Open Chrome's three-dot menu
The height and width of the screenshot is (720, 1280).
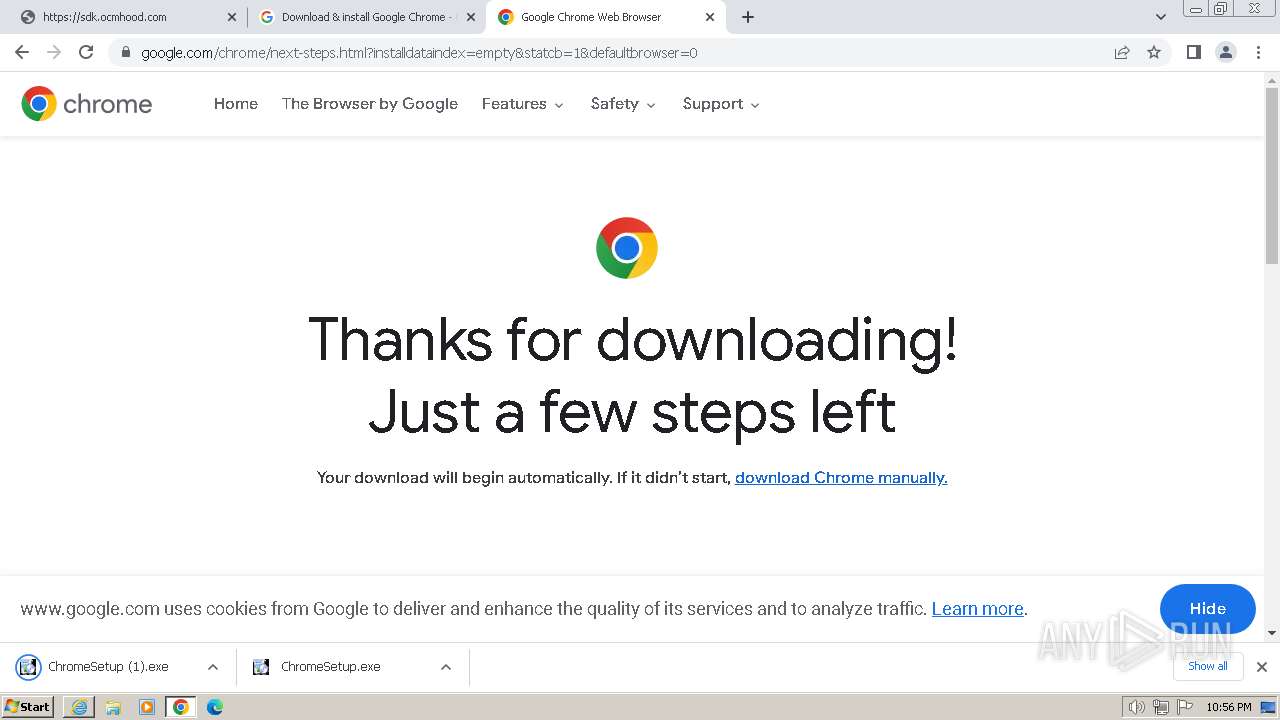click(1258, 52)
